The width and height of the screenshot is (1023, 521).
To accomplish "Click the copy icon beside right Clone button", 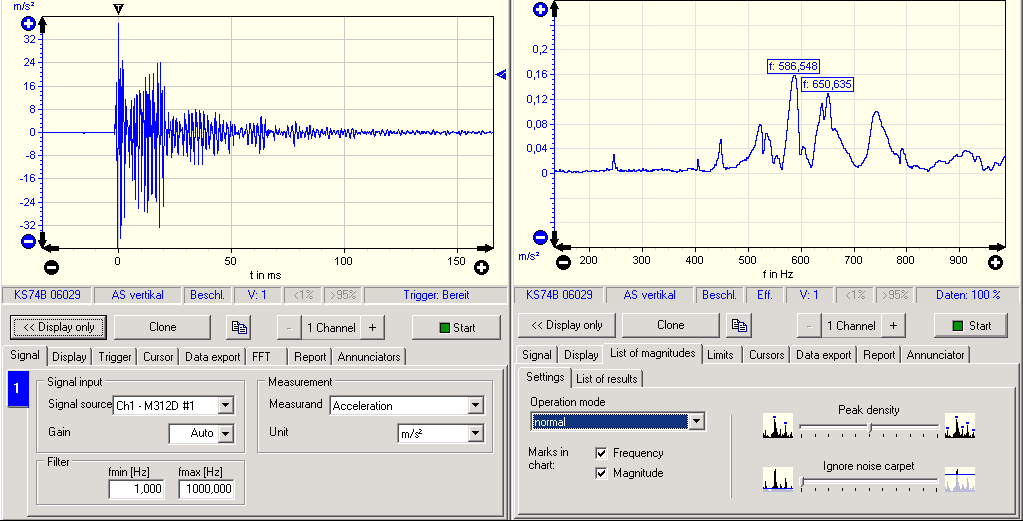I will point(739,326).
